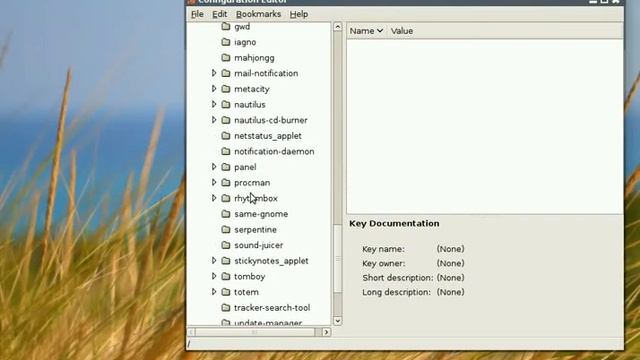The image size is (640, 360).
Task: Select the notification-daemon entry
Action: 274,151
